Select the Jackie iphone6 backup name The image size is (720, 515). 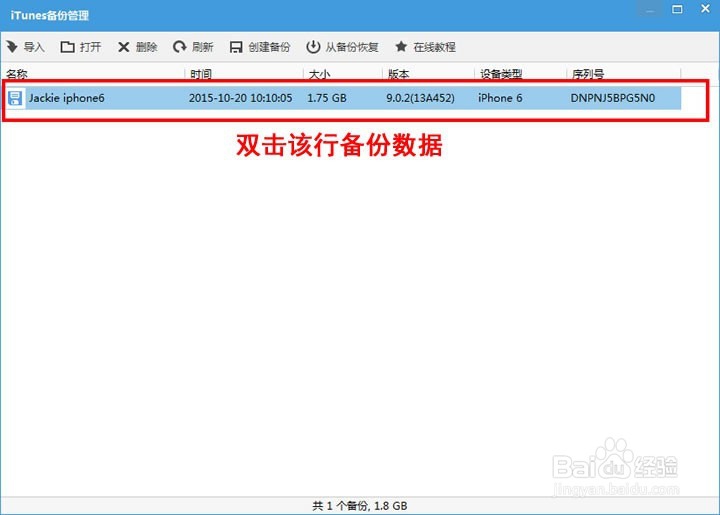click(x=67, y=98)
